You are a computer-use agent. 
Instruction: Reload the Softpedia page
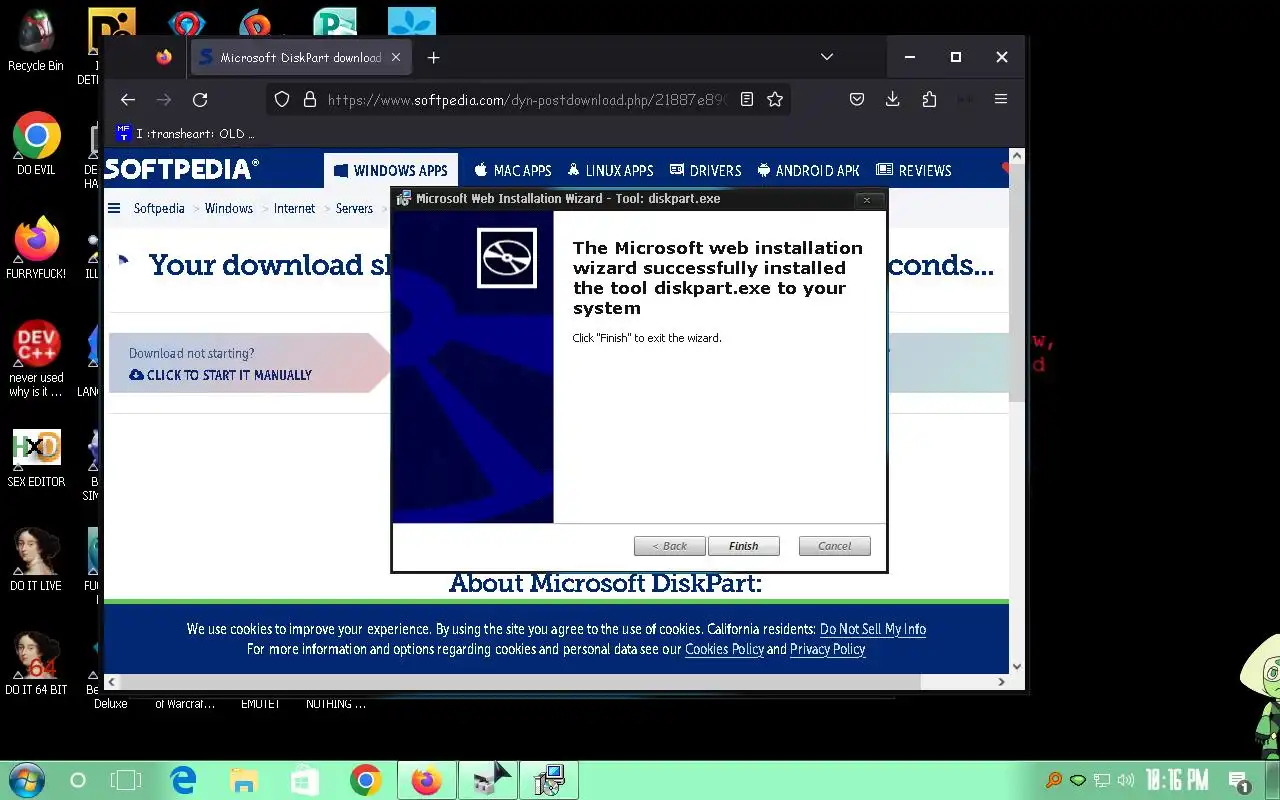pyautogui.click(x=200, y=99)
